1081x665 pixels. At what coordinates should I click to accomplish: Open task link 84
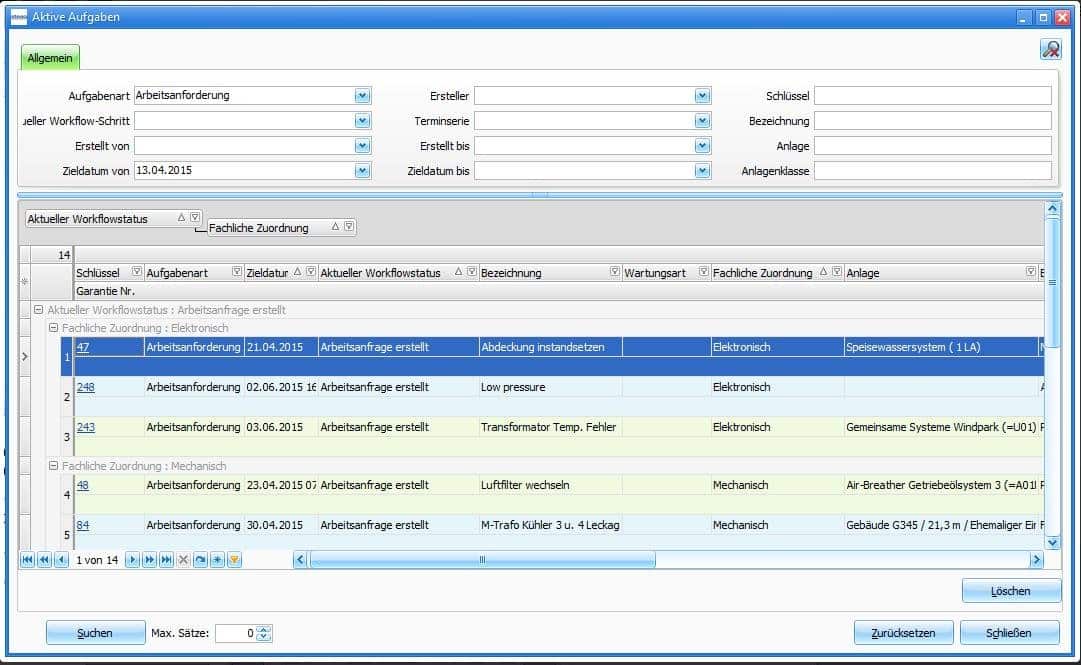(x=83, y=524)
